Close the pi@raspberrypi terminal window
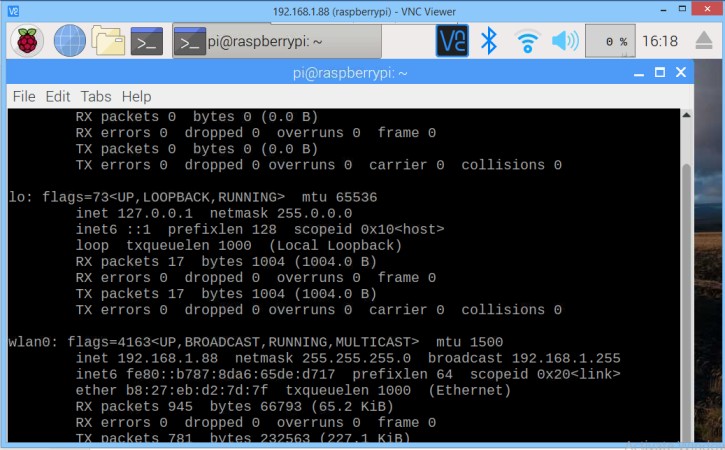 tap(681, 72)
